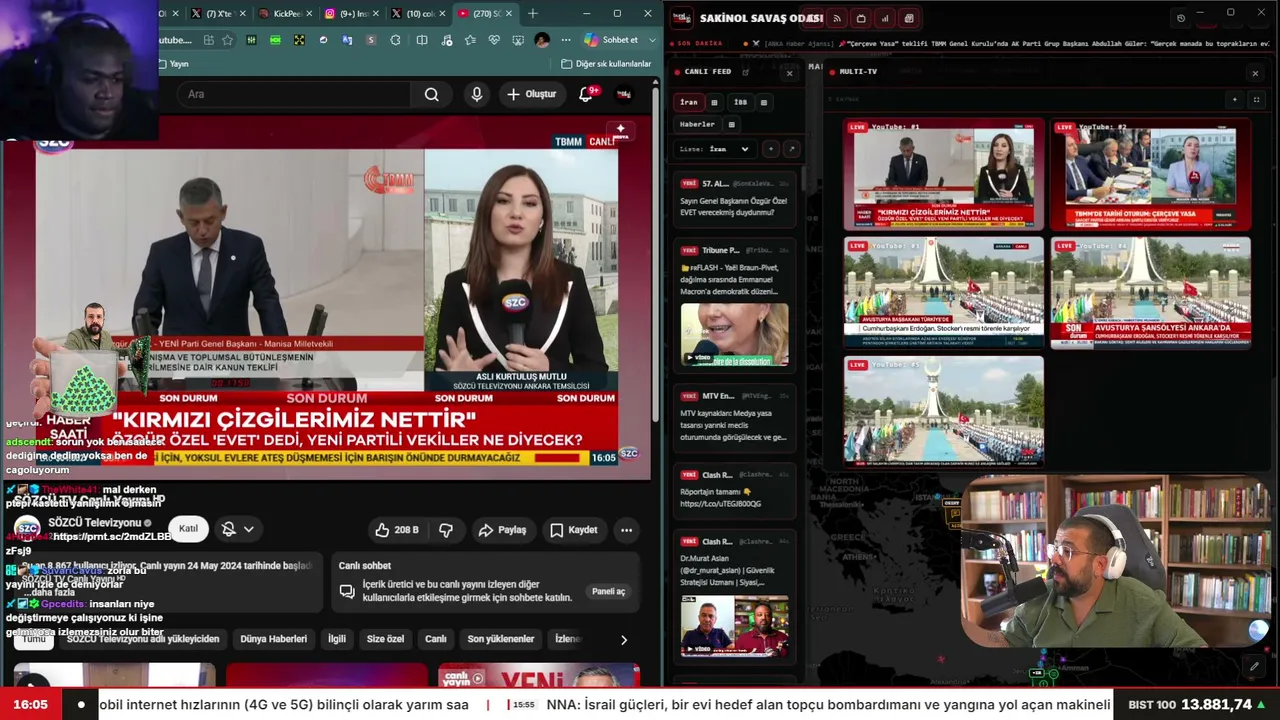Open the bar chart icon in Sakinol header
The width and height of the screenshot is (1280, 720).
pyautogui.click(x=885, y=18)
